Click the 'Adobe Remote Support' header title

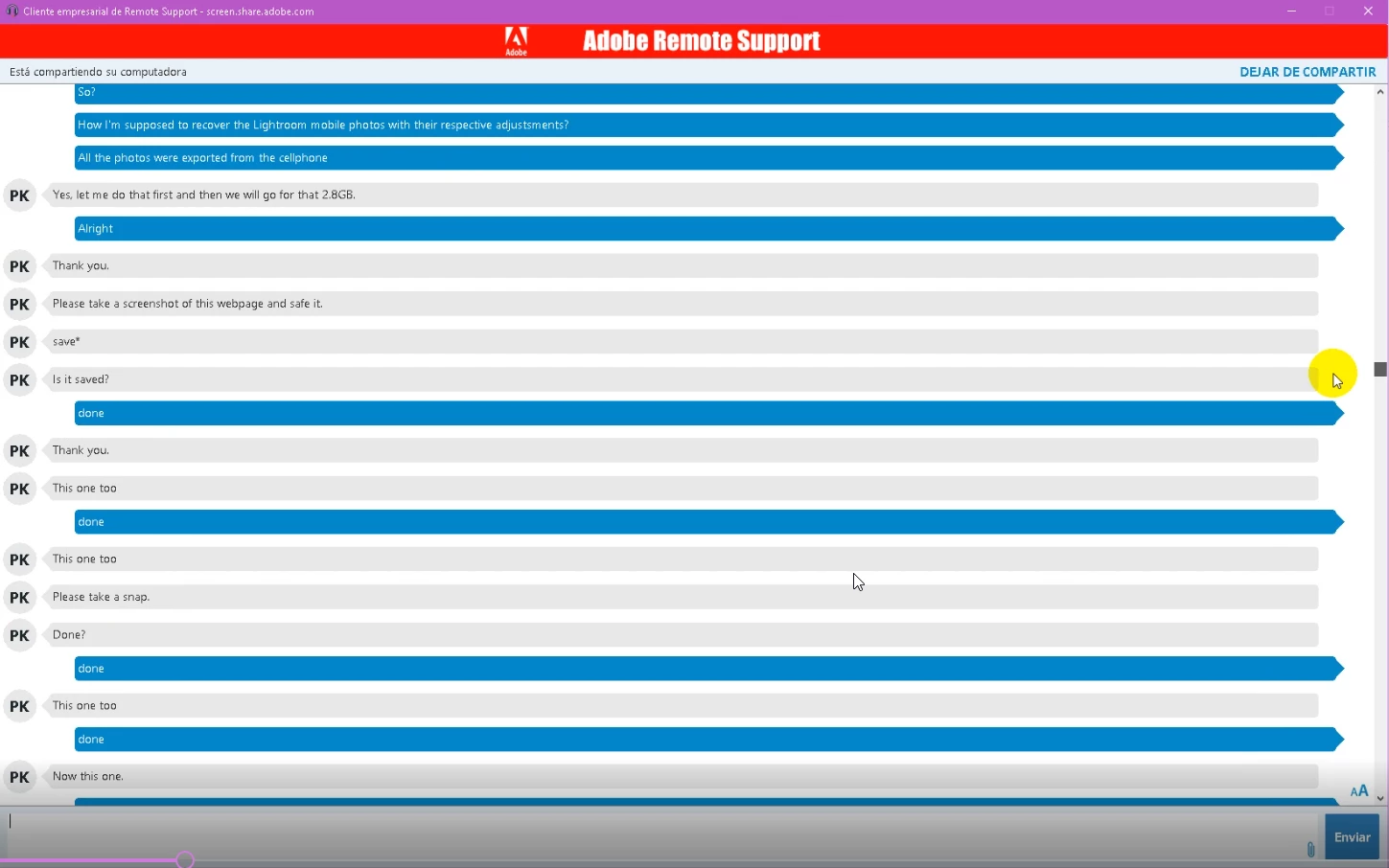(702, 41)
